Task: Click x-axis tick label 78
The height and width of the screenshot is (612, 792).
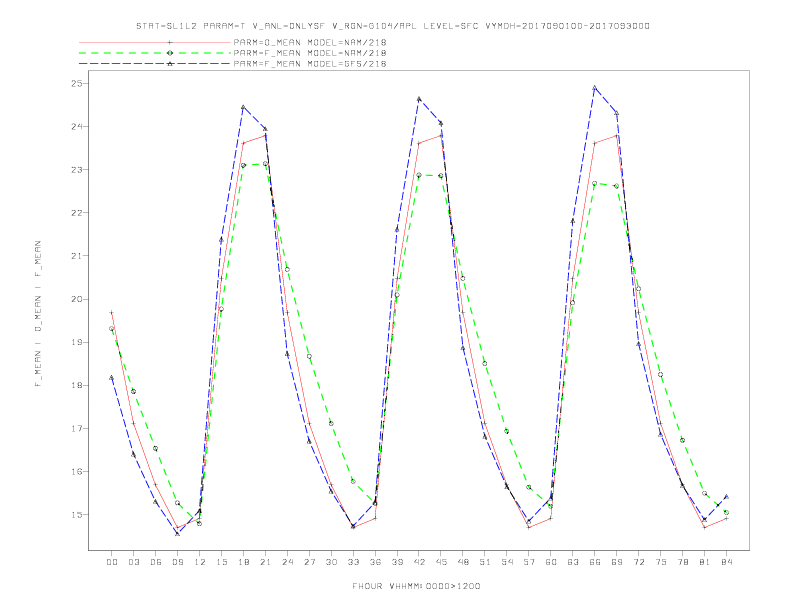Action: click(x=682, y=562)
